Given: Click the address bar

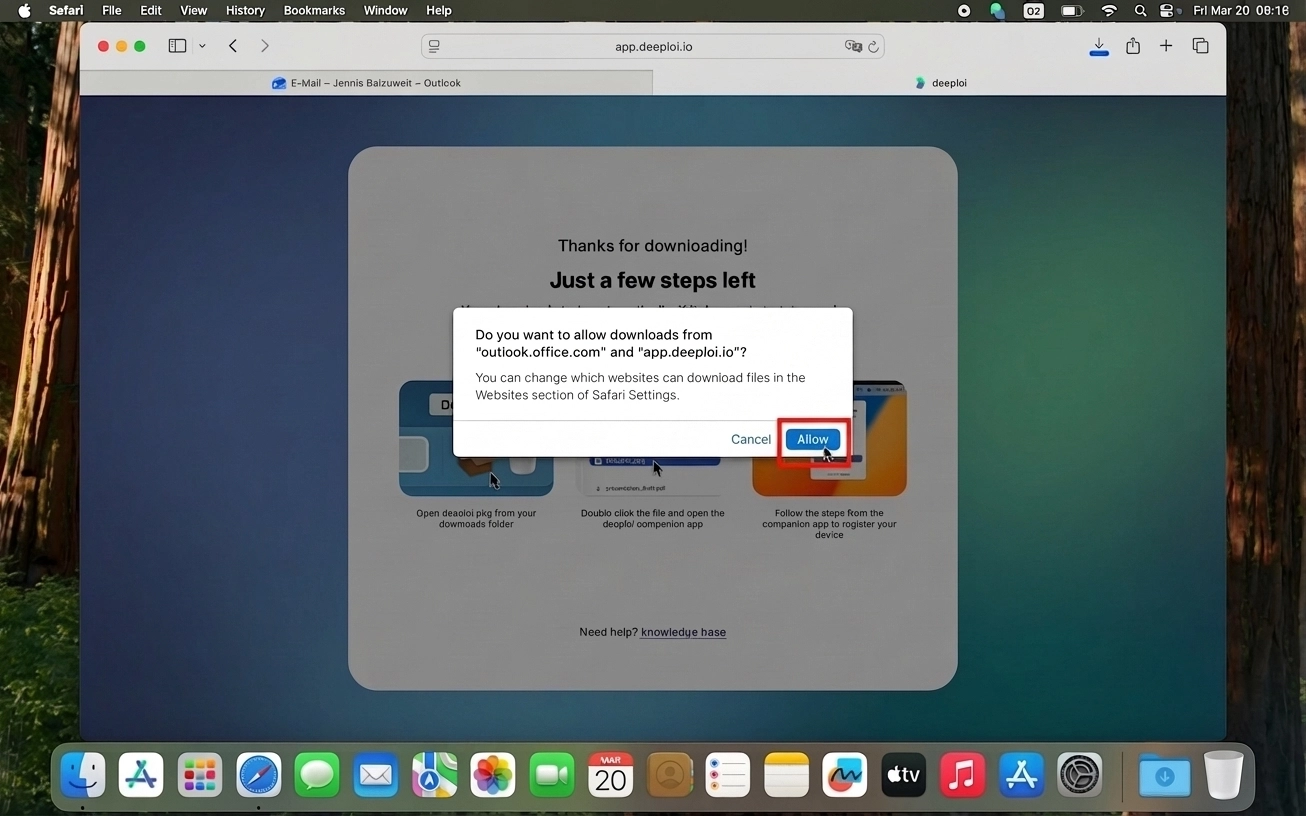Looking at the screenshot, I should (653, 46).
